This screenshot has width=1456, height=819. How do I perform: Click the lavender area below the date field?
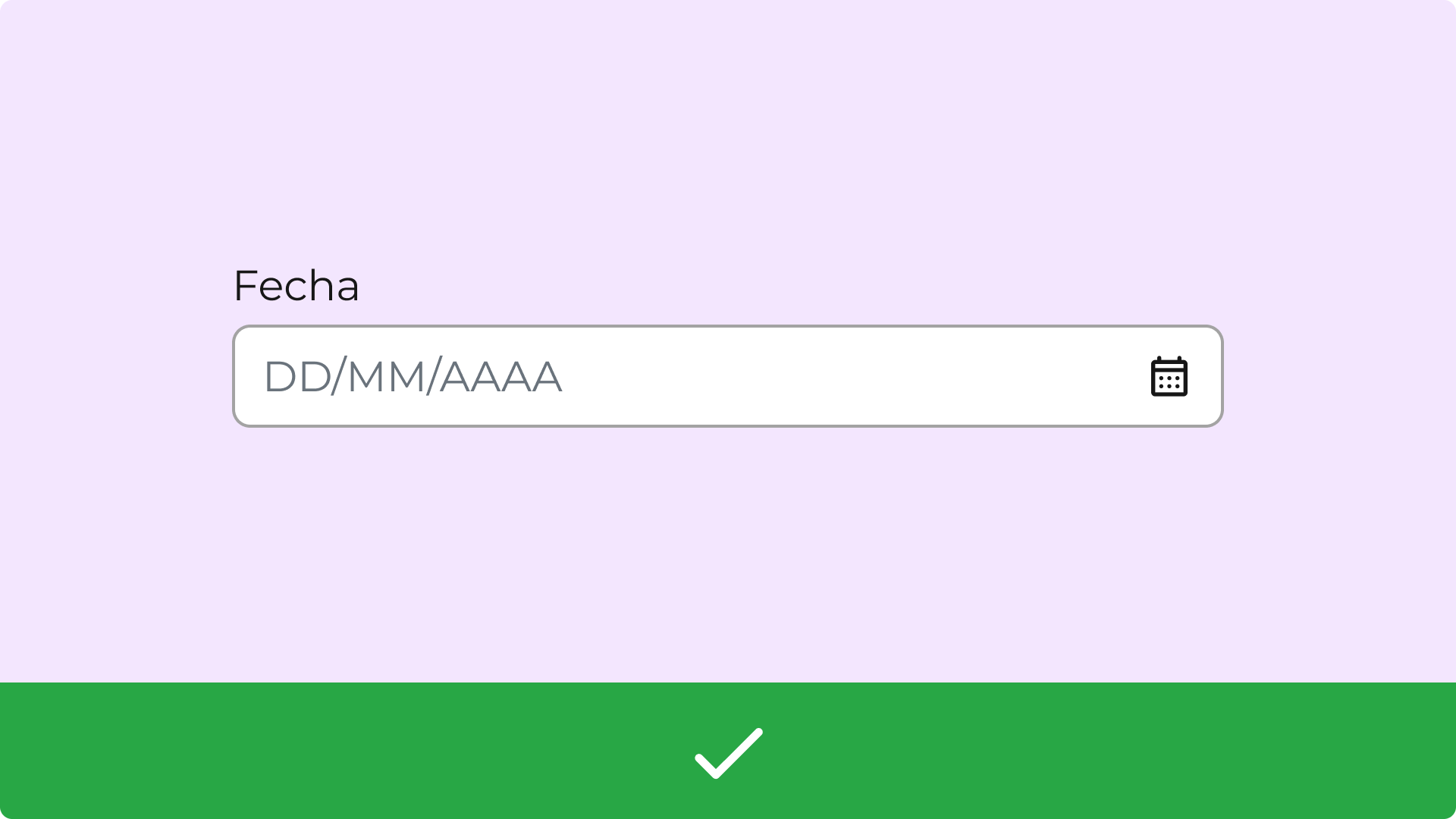(728, 554)
